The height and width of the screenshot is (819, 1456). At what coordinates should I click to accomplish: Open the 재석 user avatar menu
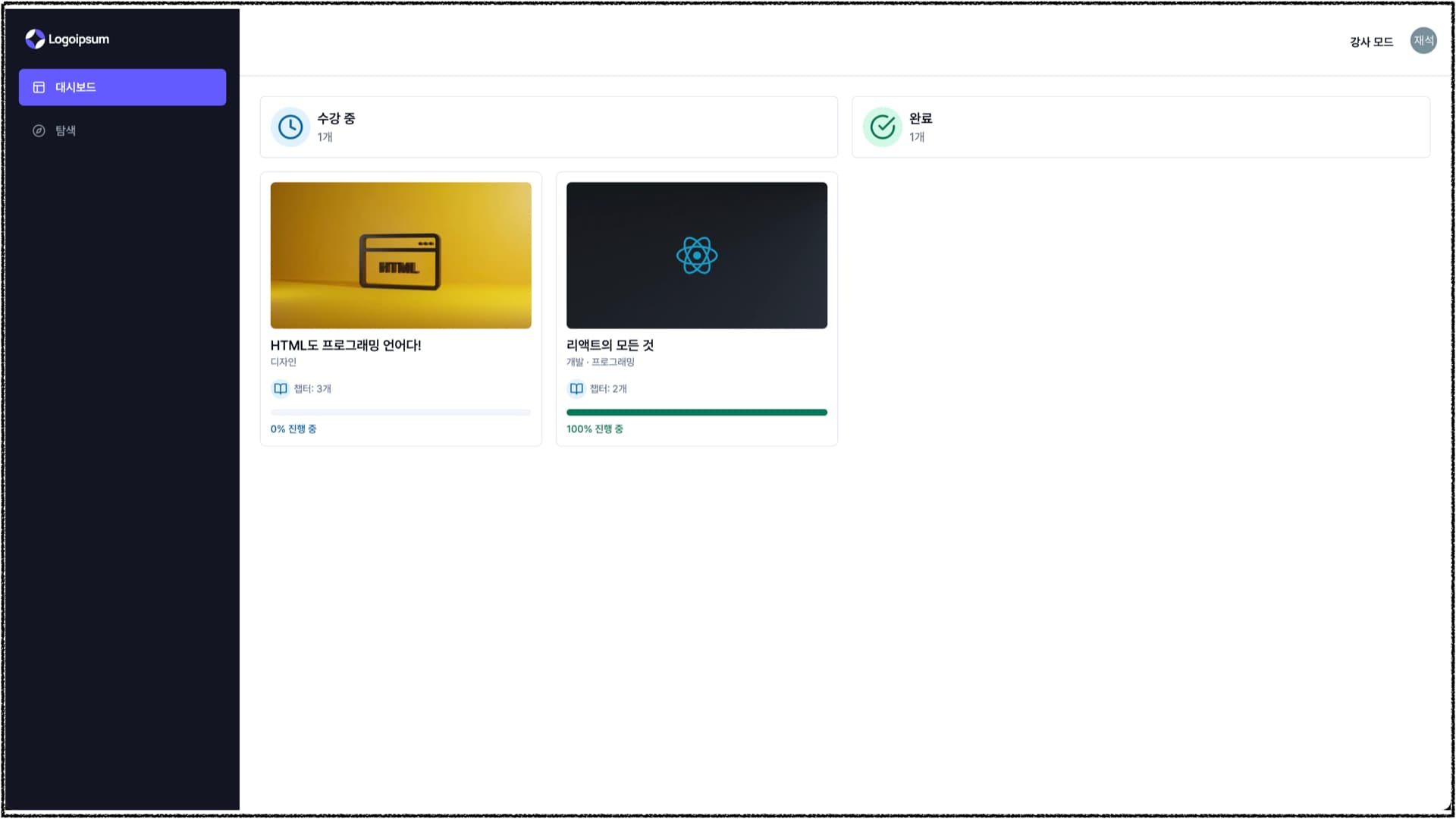pos(1423,41)
